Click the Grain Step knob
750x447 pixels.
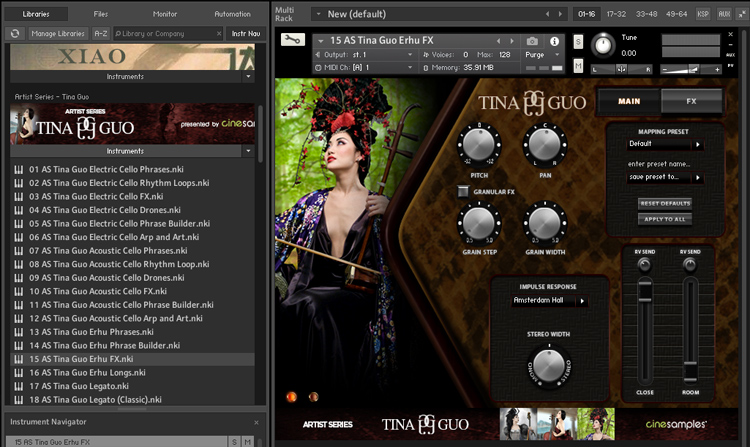pos(479,222)
